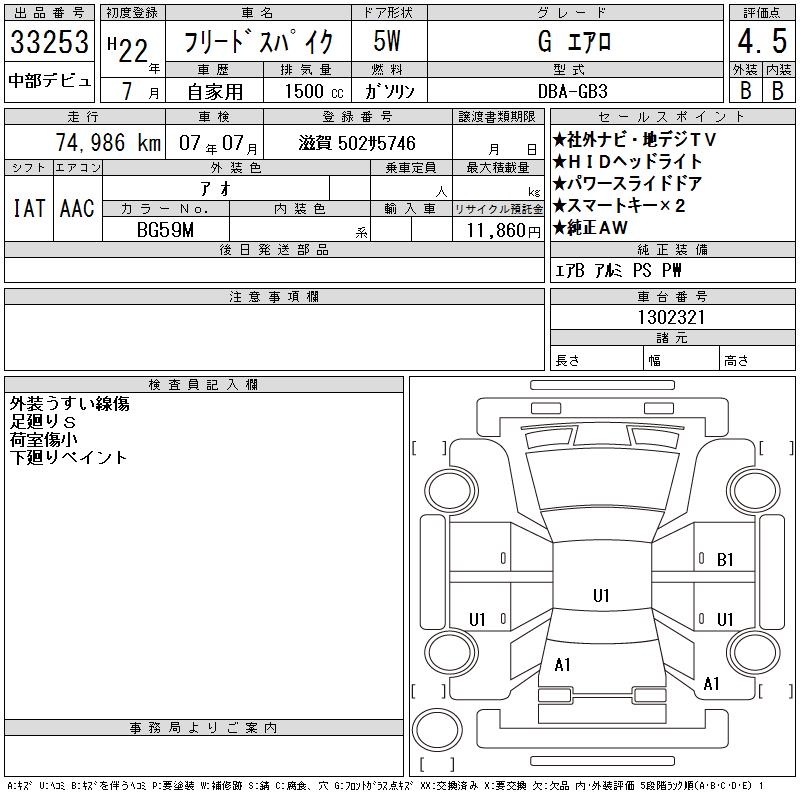The image size is (800, 800).
Task: Click the upper-right wheel circle in diagram
Action: (754, 492)
